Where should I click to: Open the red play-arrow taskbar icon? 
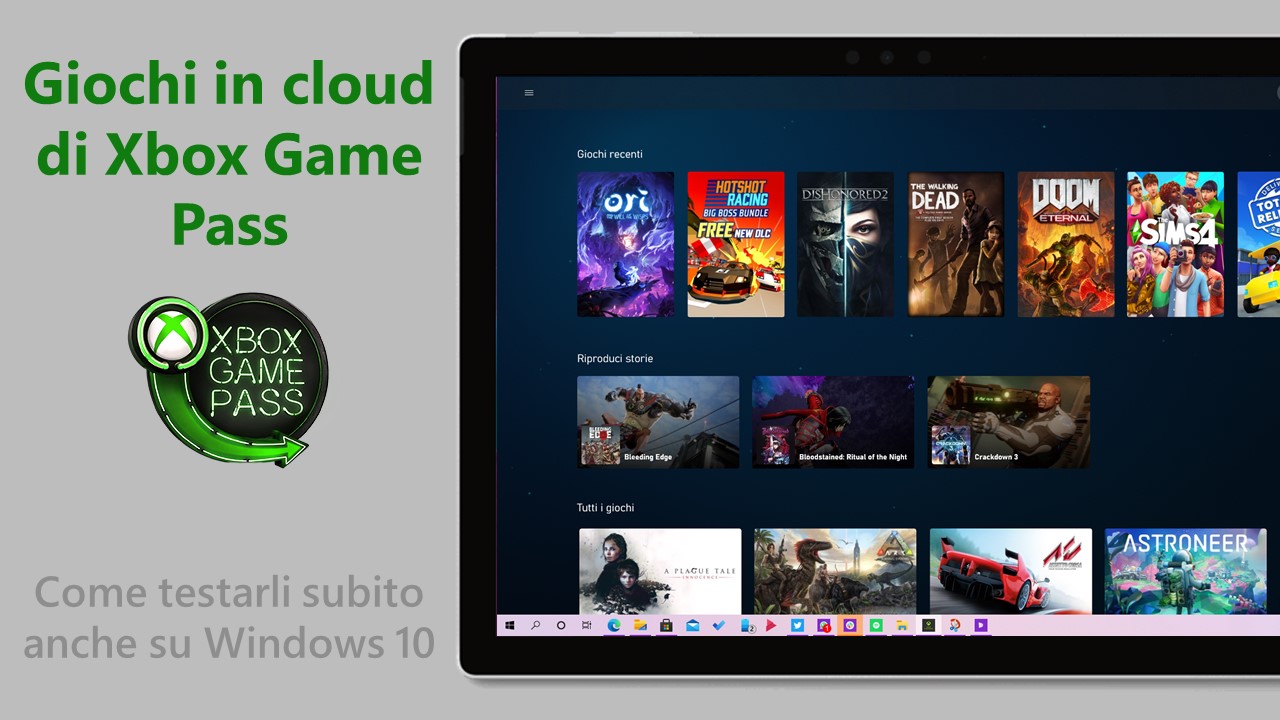(771, 625)
